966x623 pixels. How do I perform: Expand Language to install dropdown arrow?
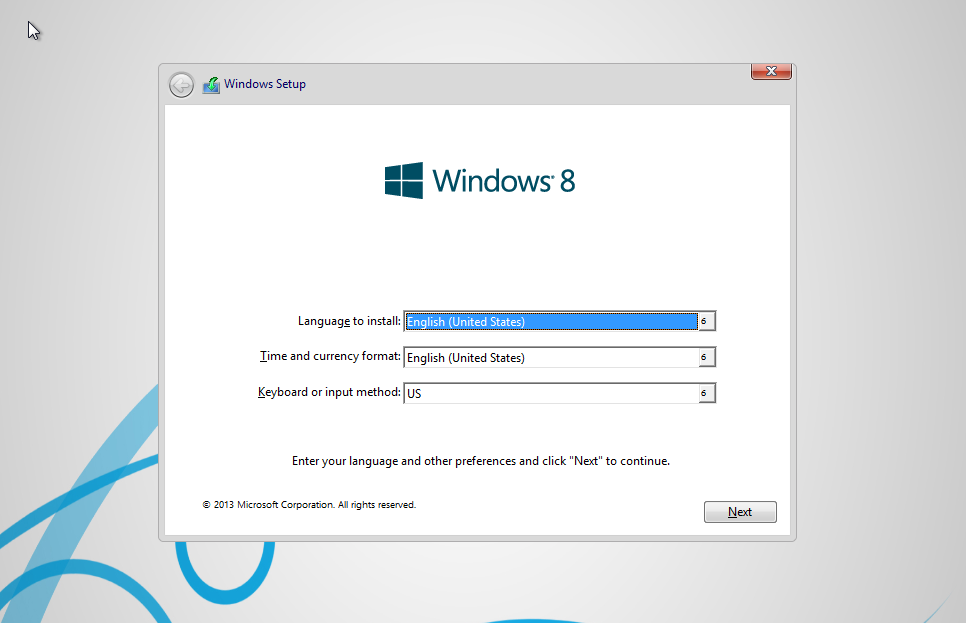click(x=706, y=321)
